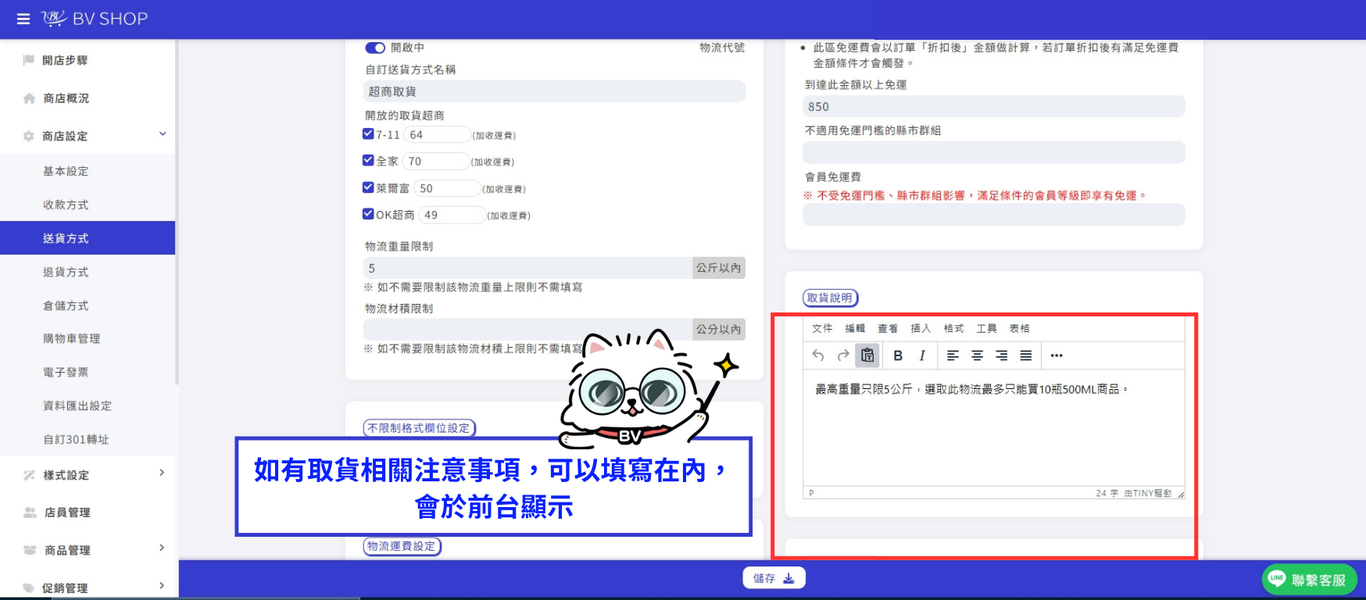Uncheck the 7-11 store checkbox
1366x600 pixels.
point(368,134)
